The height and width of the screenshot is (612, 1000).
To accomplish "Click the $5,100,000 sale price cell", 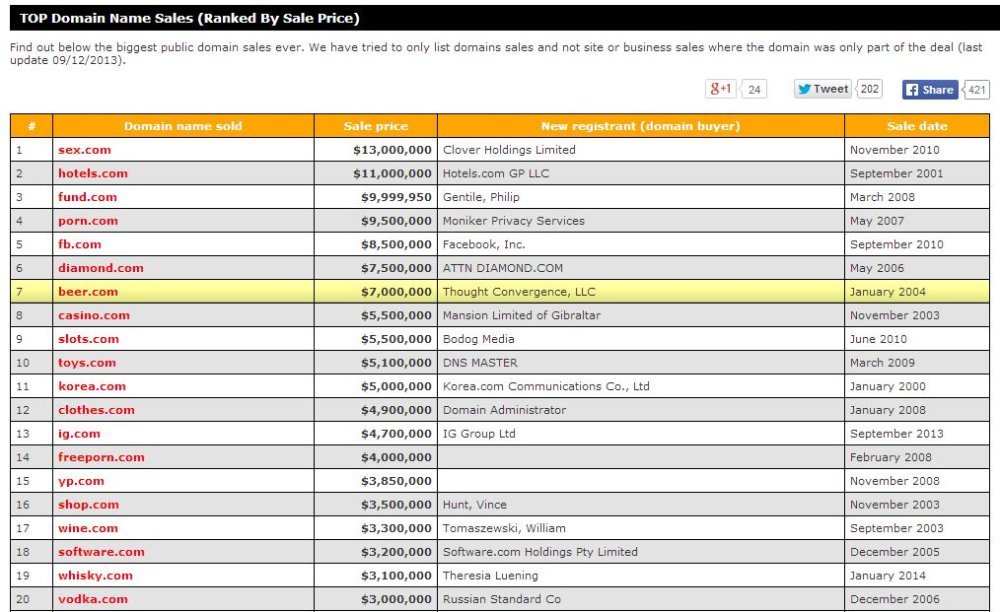I will pos(376,363).
